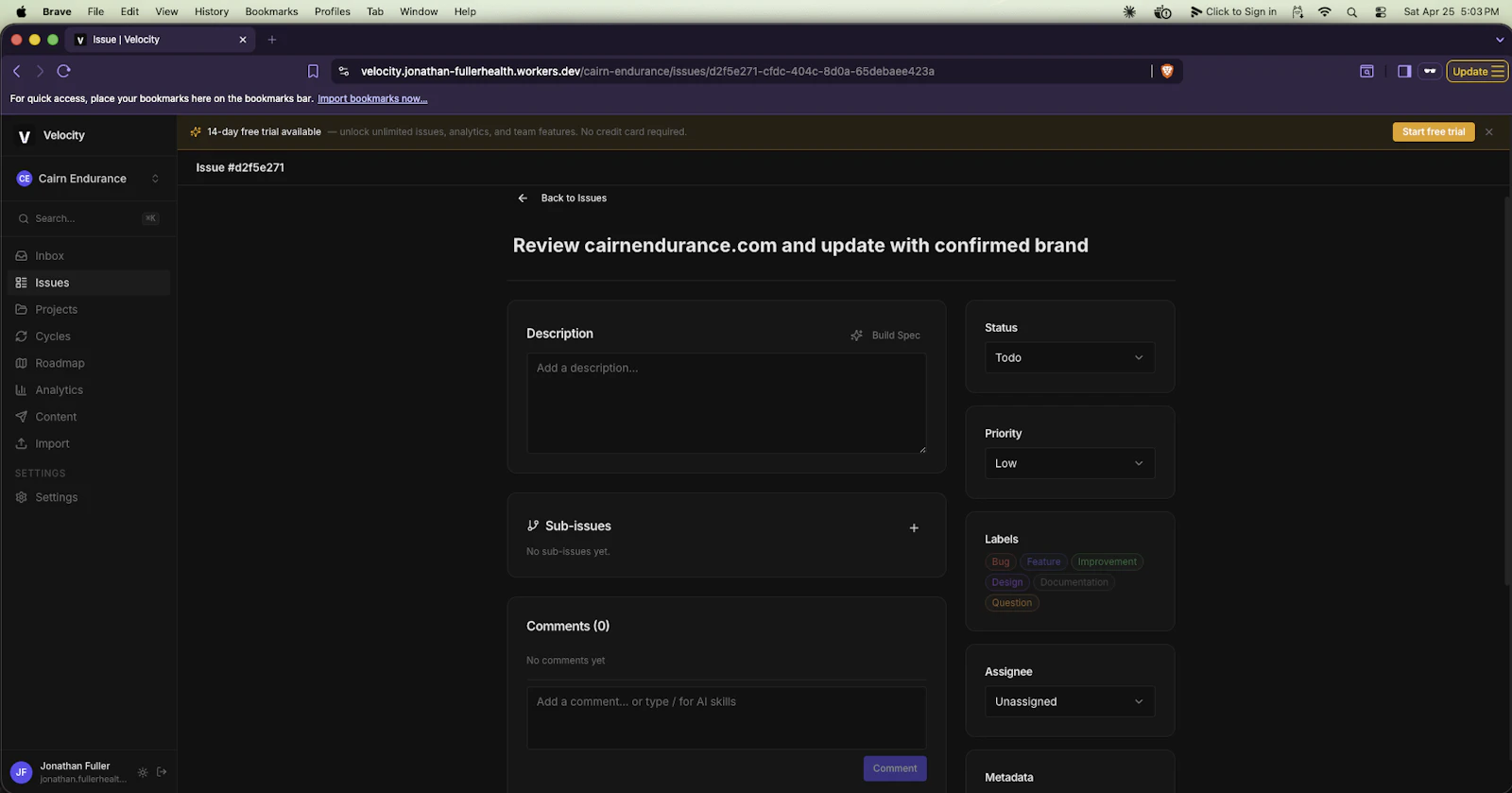
Task: Open the Bookmarks menu
Action: pyautogui.click(x=271, y=11)
